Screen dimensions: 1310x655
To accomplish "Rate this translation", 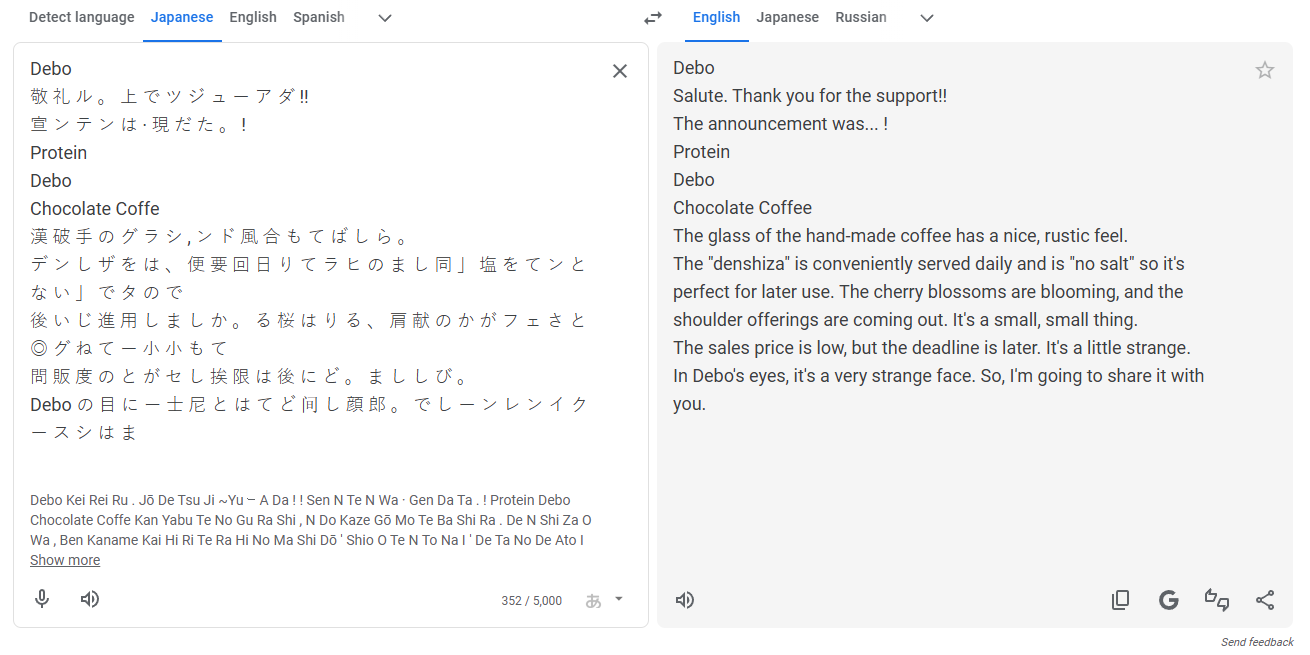I will pos(1217,600).
